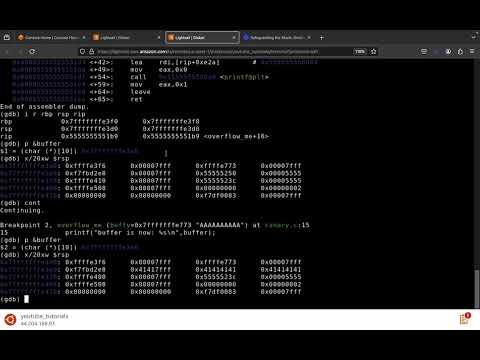
Task: Reset the 70% zoom level indicator
Action: tap(360, 52)
